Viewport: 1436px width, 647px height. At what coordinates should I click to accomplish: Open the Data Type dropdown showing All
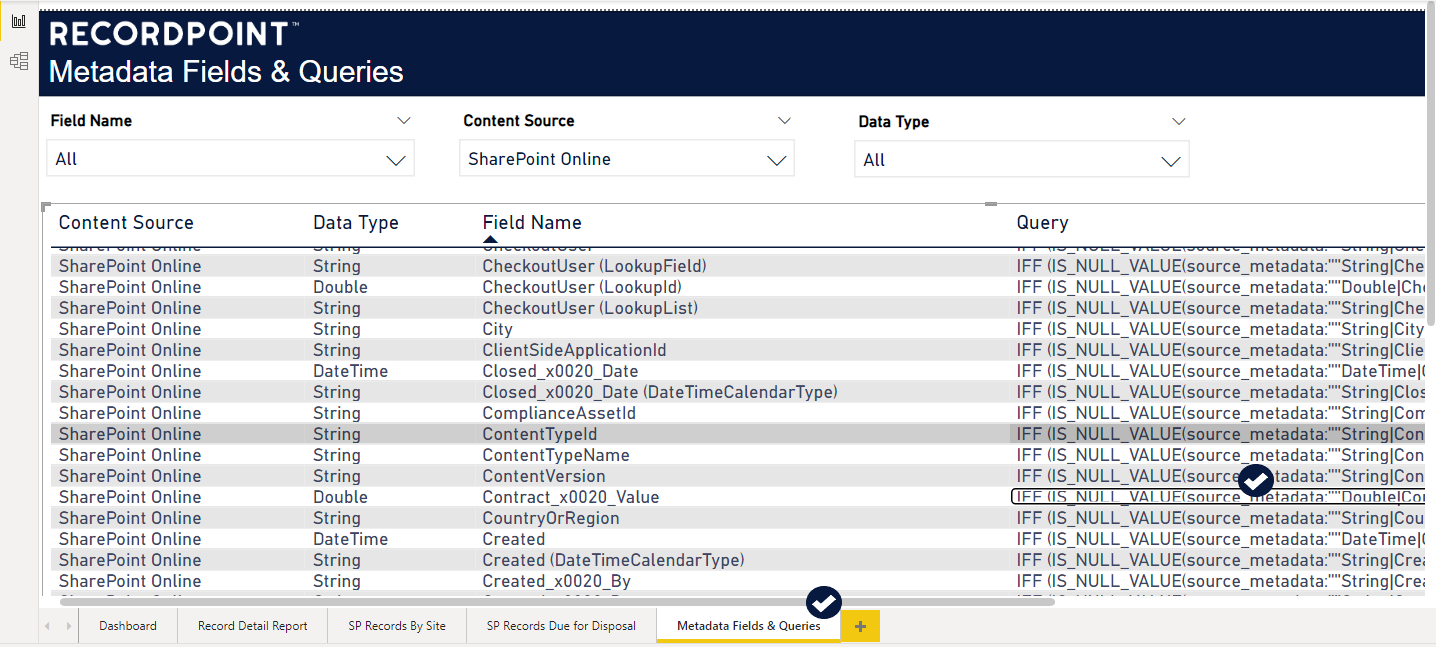(1022, 160)
